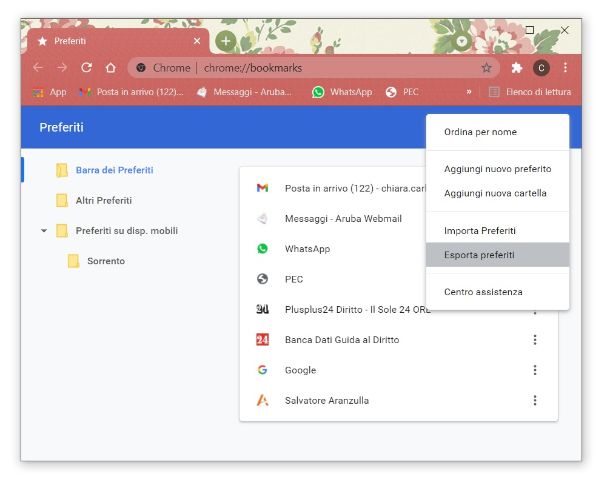610x491 pixels.
Task: Open WhatsApp bookmark in the bookmarks bar
Action: tap(342, 92)
